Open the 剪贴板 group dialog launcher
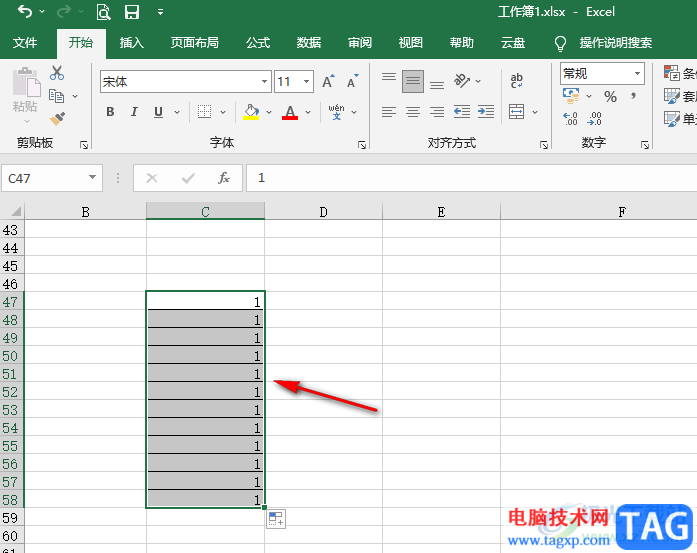This screenshot has width=697, height=553. point(84,145)
